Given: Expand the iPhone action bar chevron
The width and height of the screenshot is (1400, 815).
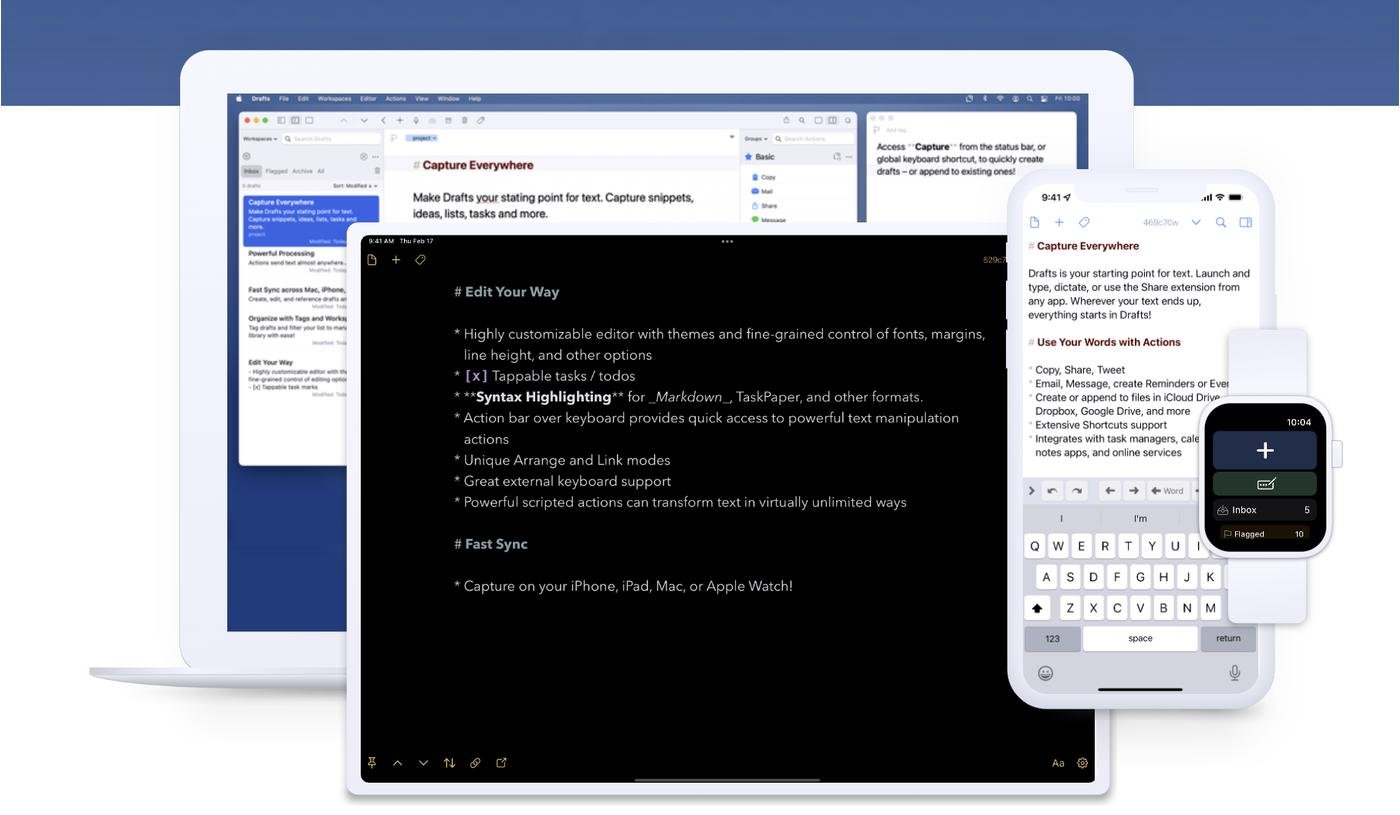Looking at the screenshot, I should (x=1031, y=491).
